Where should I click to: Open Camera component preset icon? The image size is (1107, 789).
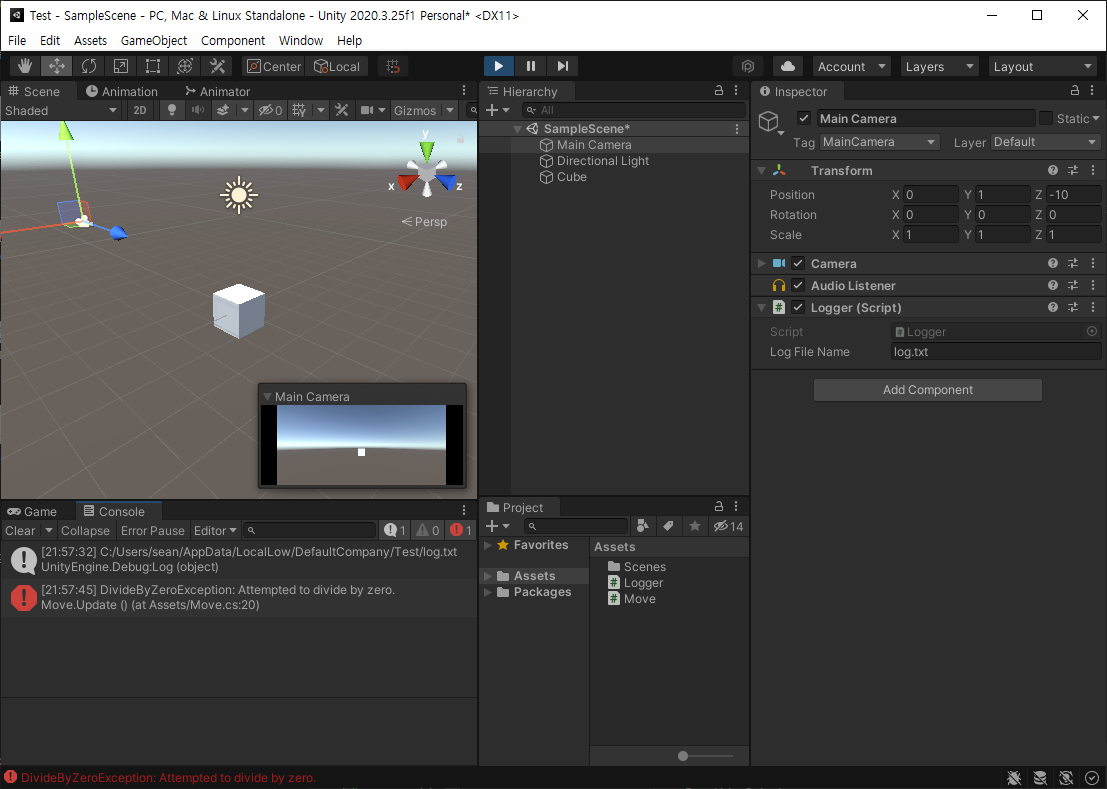(x=1073, y=263)
